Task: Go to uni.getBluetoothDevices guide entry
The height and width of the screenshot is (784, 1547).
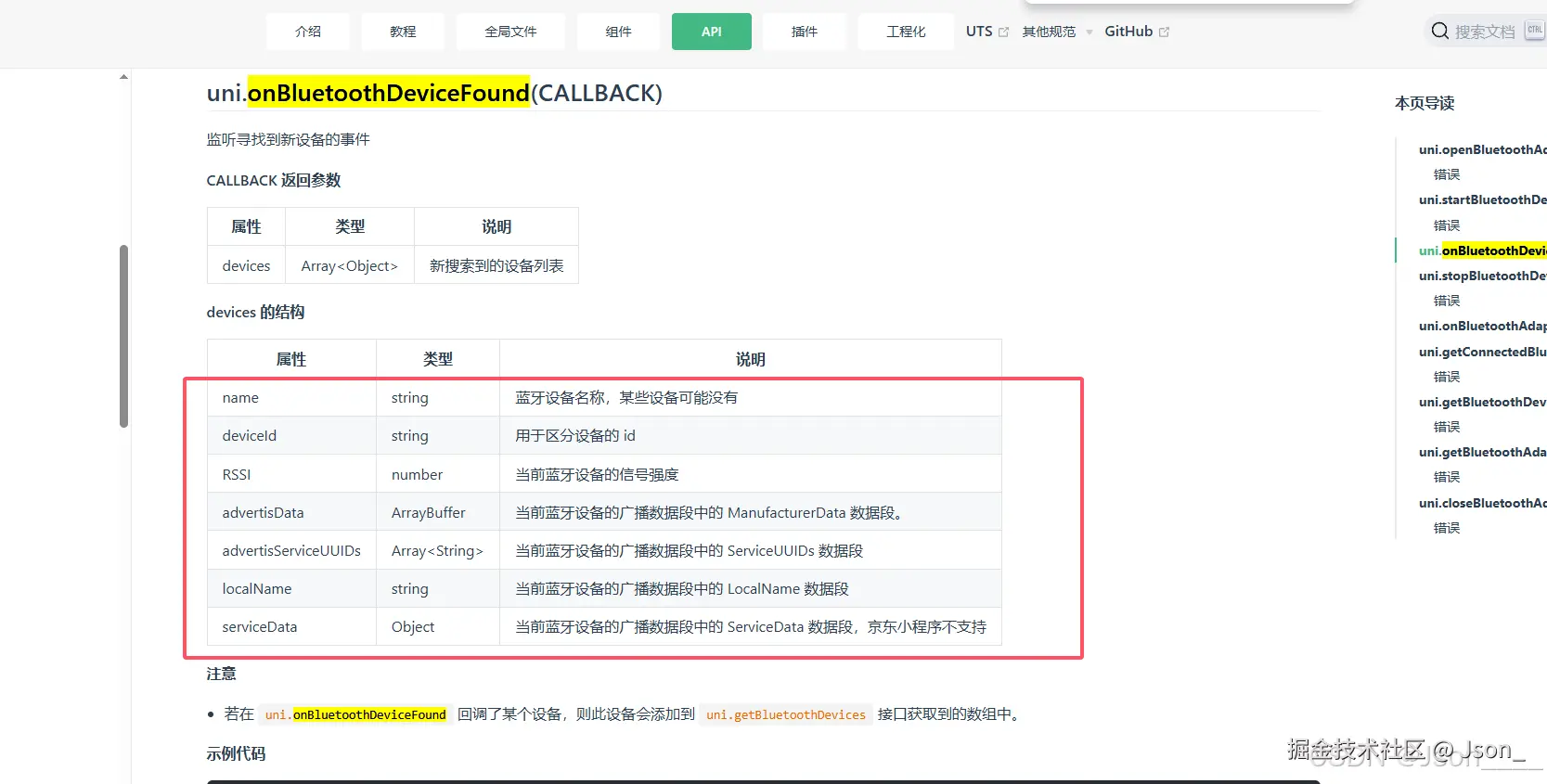Action: point(1482,402)
